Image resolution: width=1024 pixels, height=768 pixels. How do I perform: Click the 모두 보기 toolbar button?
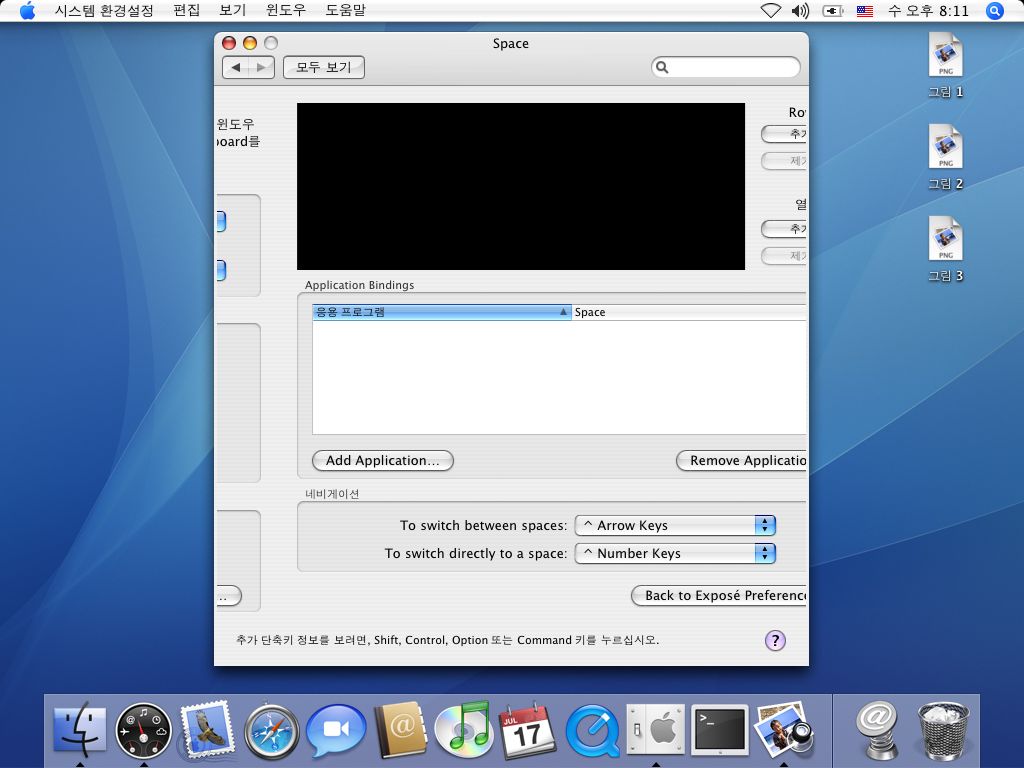tap(324, 67)
